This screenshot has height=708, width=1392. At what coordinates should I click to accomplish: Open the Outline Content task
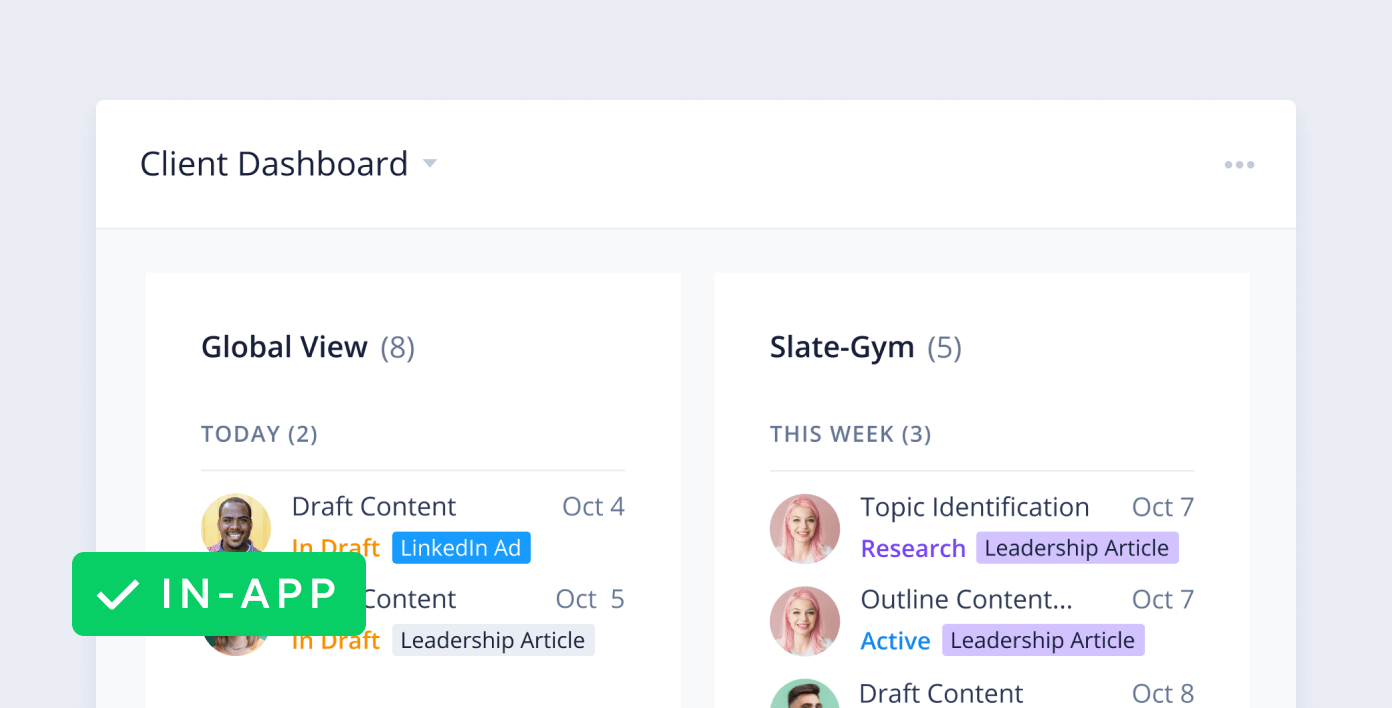pyautogui.click(x=966, y=599)
